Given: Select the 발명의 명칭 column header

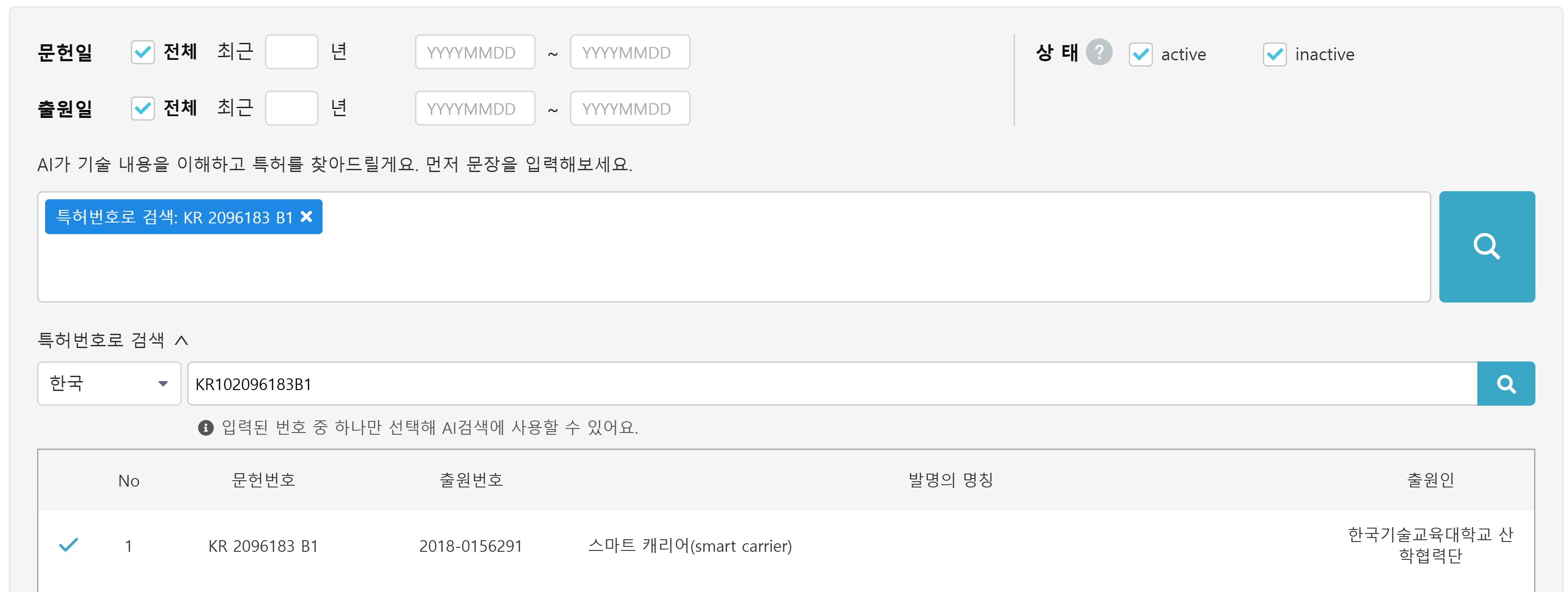Looking at the screenshot, I should click(x=951, y=480).
